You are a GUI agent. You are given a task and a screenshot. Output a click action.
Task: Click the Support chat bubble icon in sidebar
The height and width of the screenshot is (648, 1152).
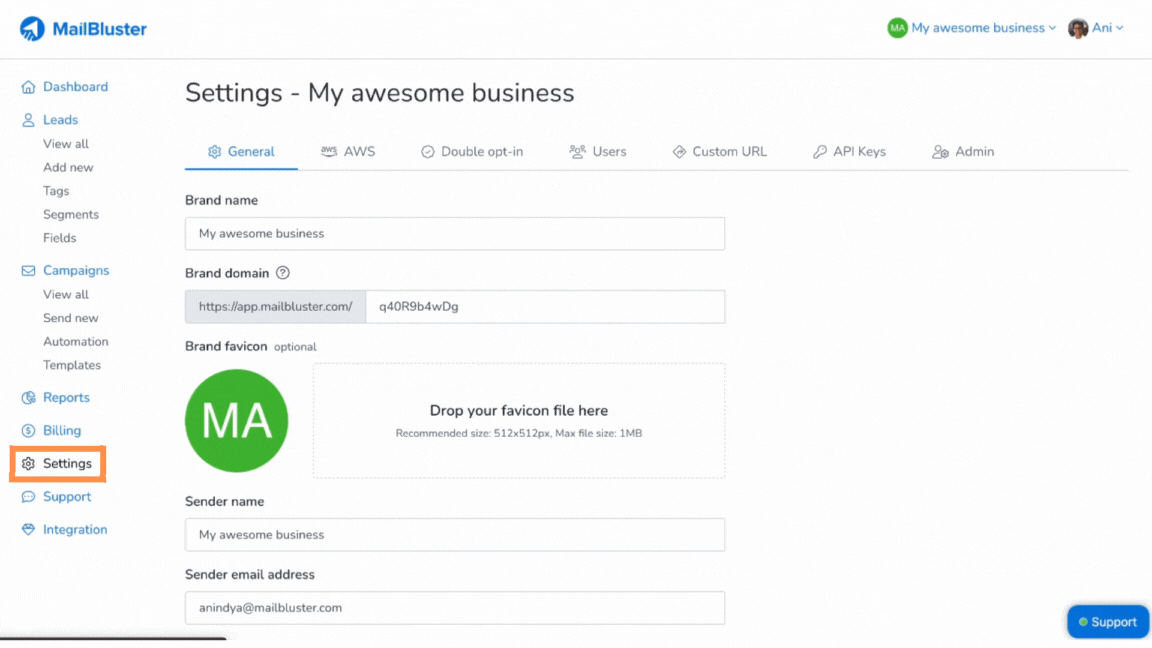pos(28,496)
